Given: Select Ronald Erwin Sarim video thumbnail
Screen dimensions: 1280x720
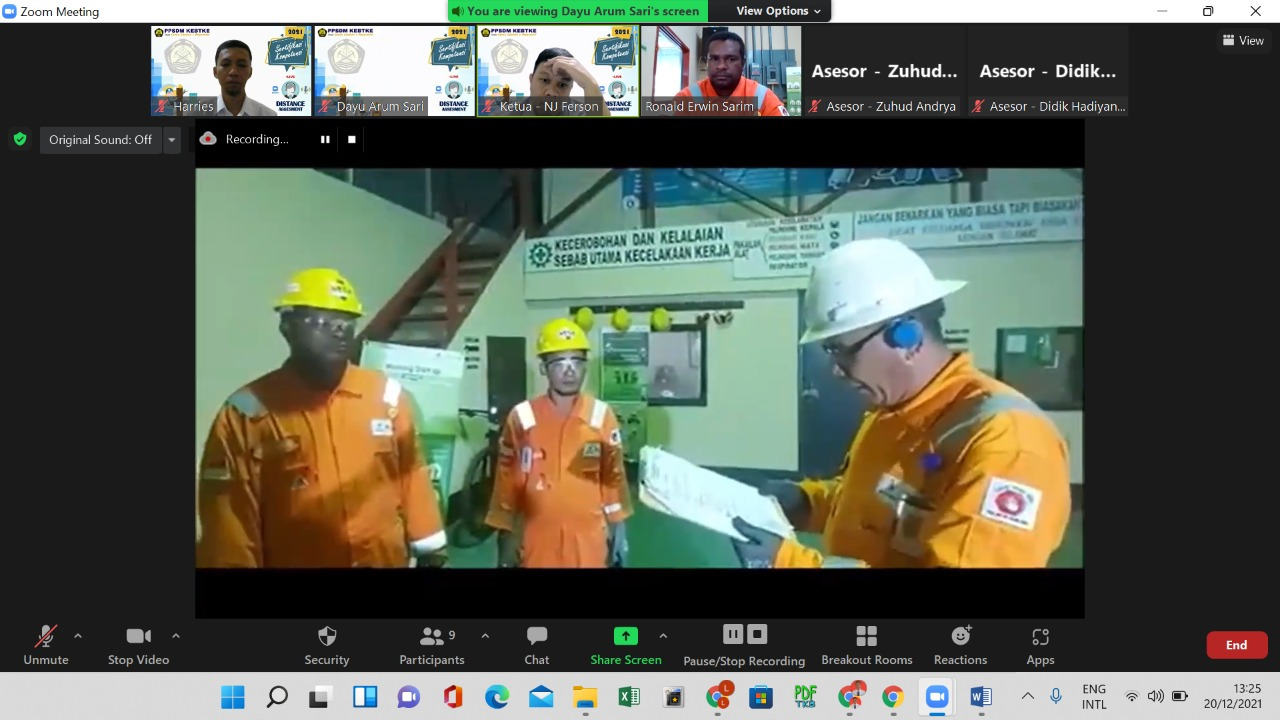Looking at the screenshot, I should tap(721, 71).
